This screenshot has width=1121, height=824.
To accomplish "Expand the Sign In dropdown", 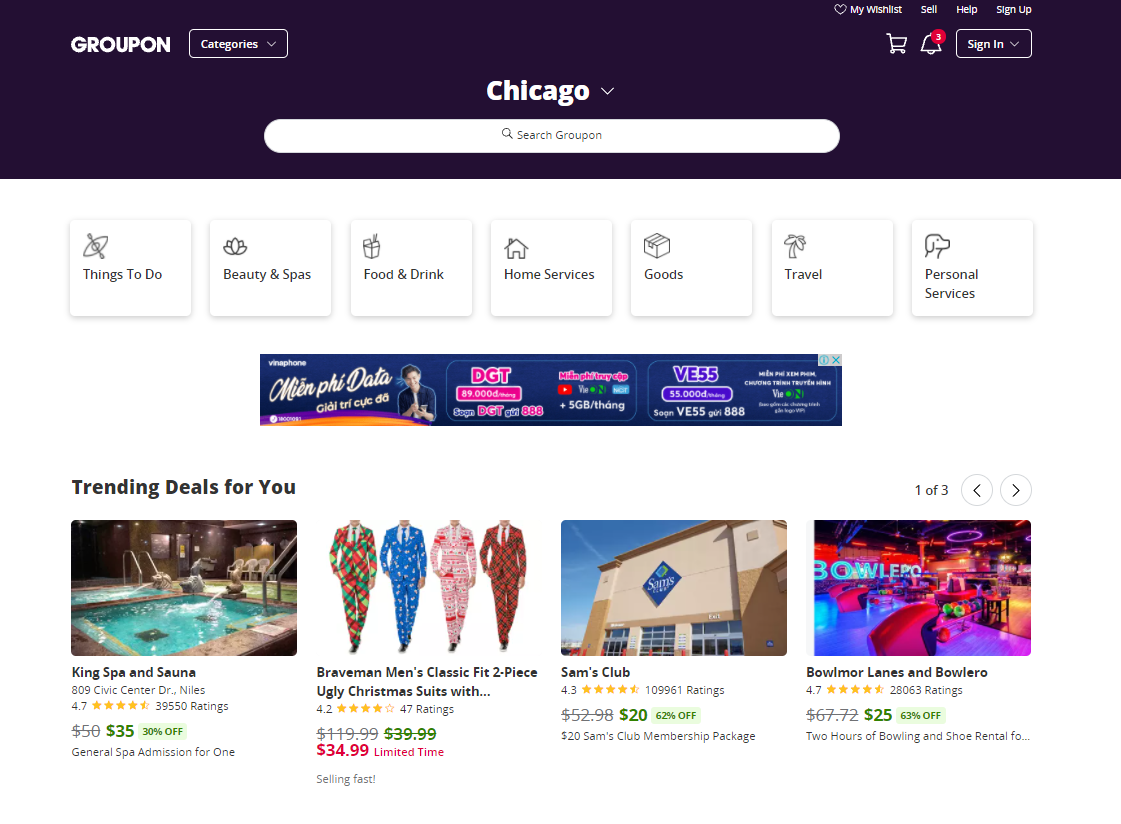I will coord(994,44).
